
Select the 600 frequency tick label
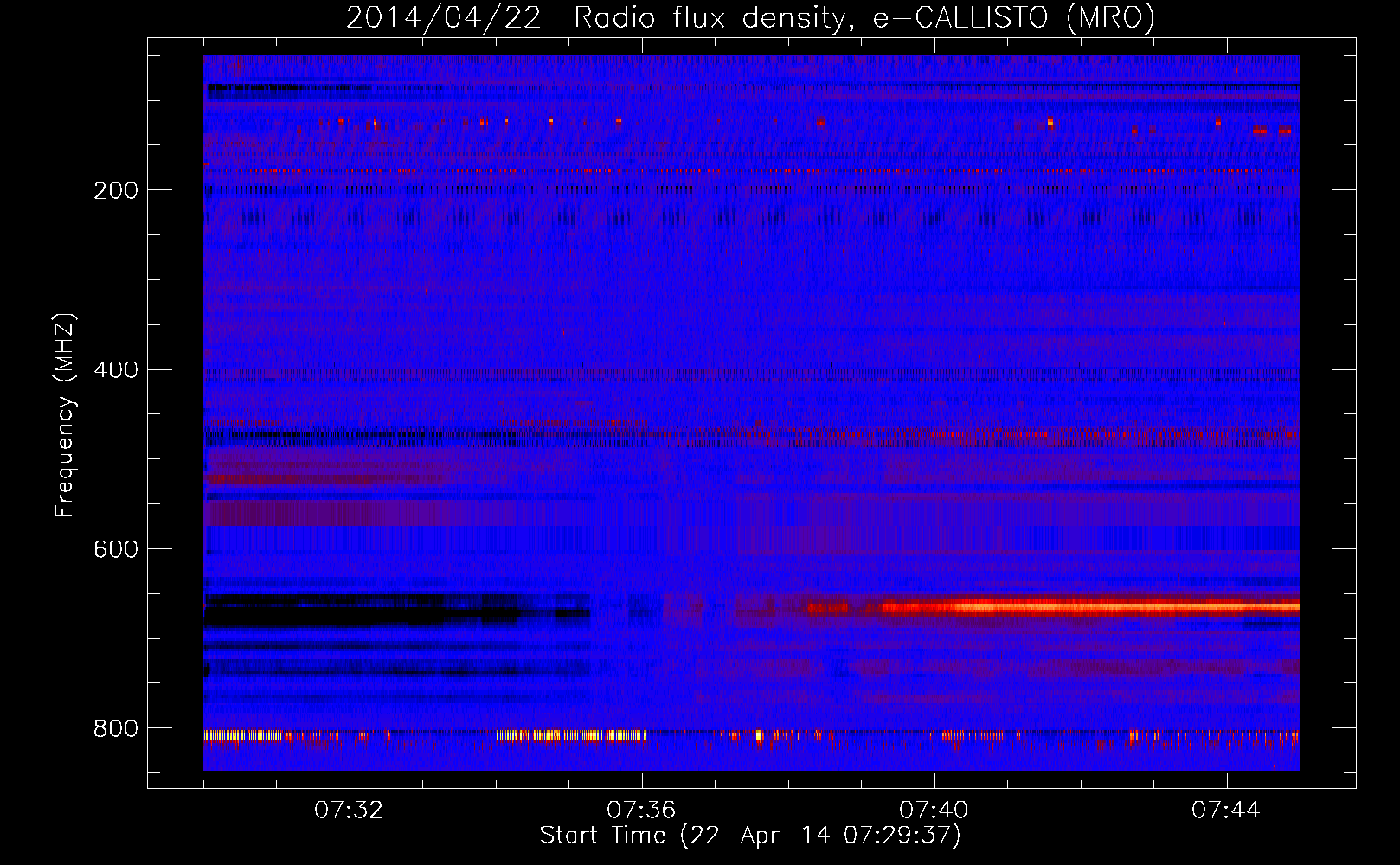point(116,550)
